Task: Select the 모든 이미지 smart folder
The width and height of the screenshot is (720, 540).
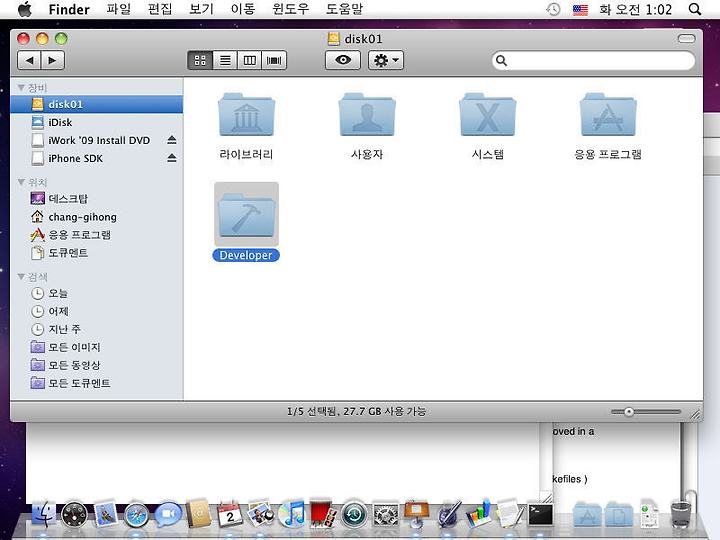Action: tap(96, 347)
